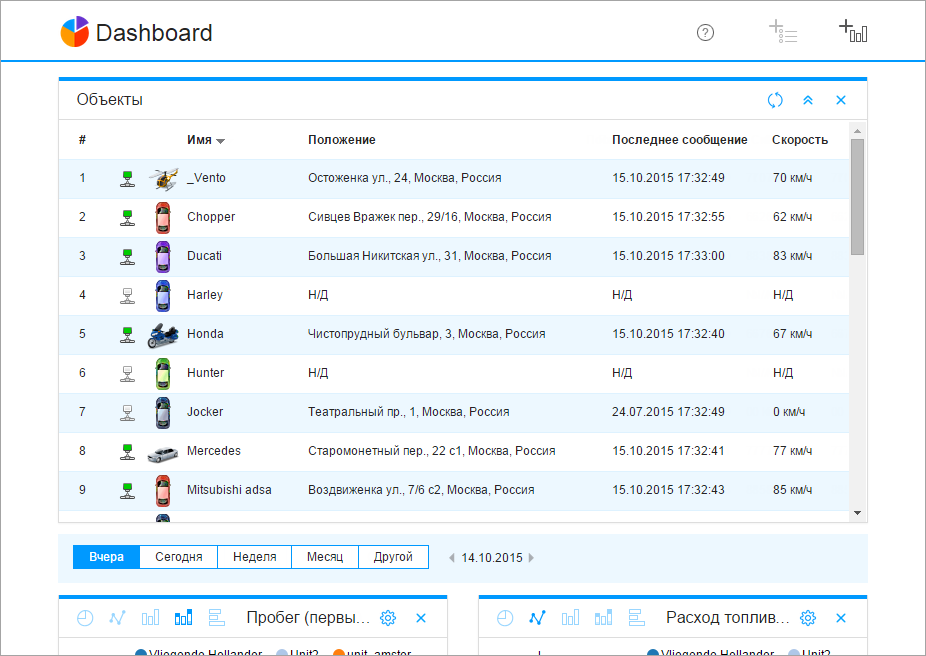The image size is (926, 656).
Task: Choose horizontal bar chart in Расход топлива panel
Action: [x=636, y=618]
